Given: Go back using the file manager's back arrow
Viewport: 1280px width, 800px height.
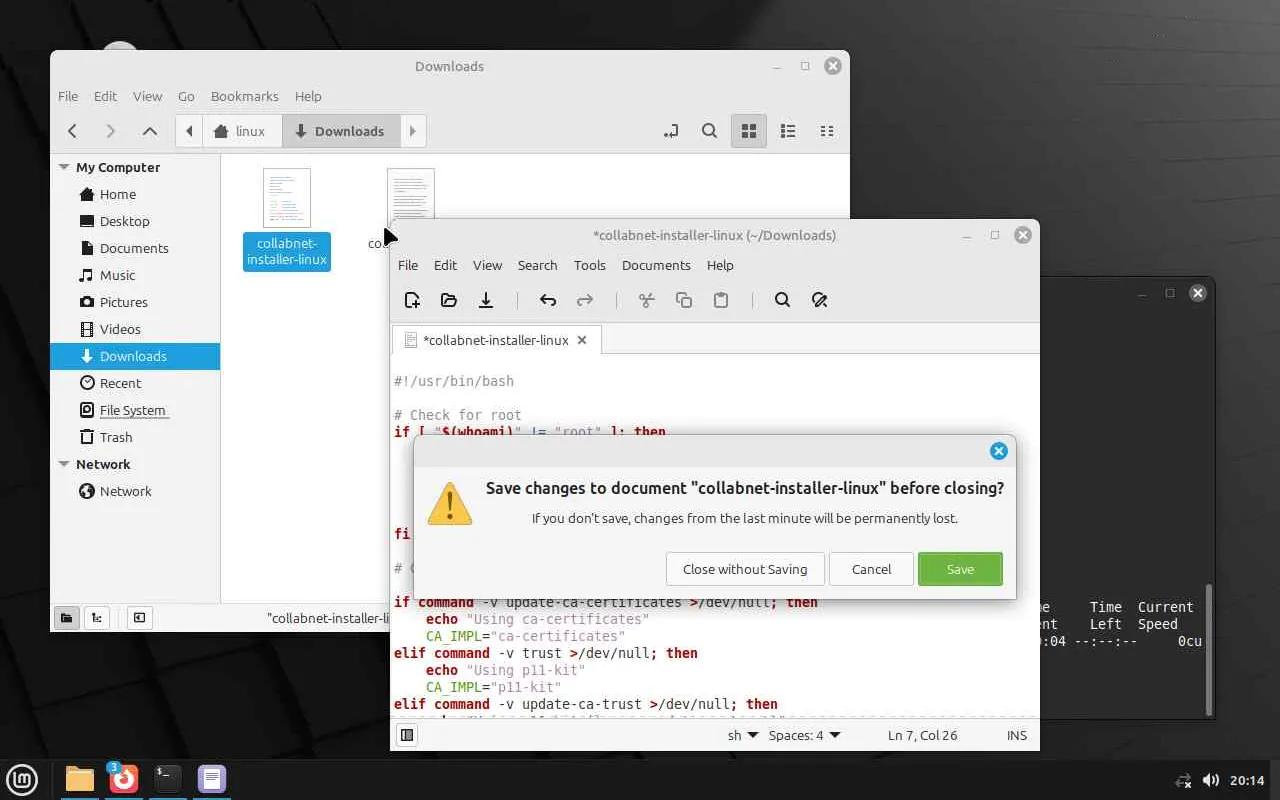Looking at the screenshot, I should pos(72,131).
